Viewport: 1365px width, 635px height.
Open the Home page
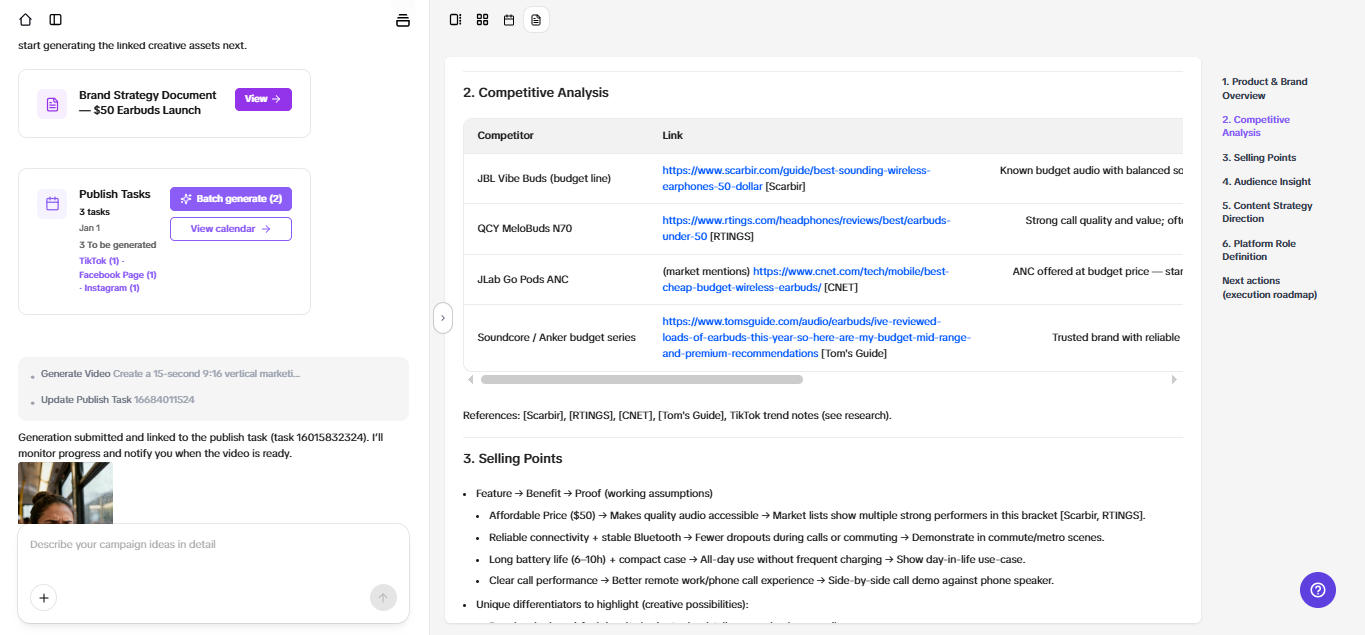coord(24,19)
